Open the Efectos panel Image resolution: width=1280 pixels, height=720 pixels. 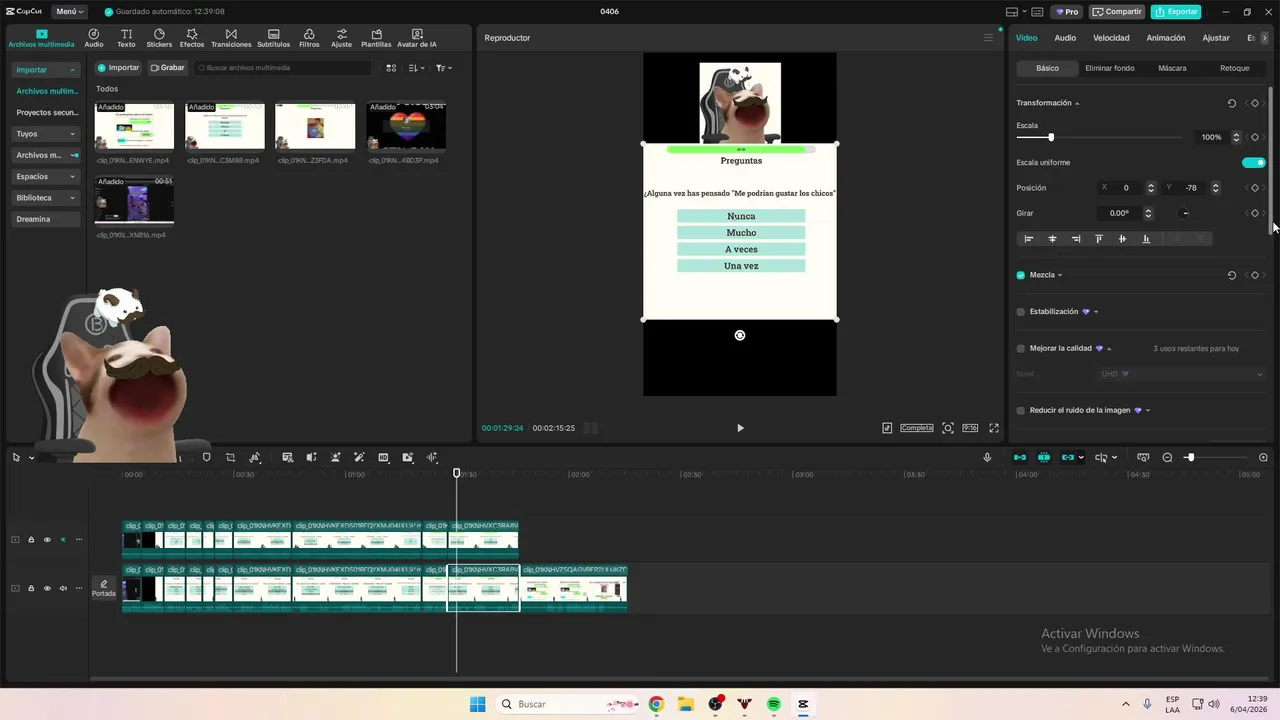192,38
